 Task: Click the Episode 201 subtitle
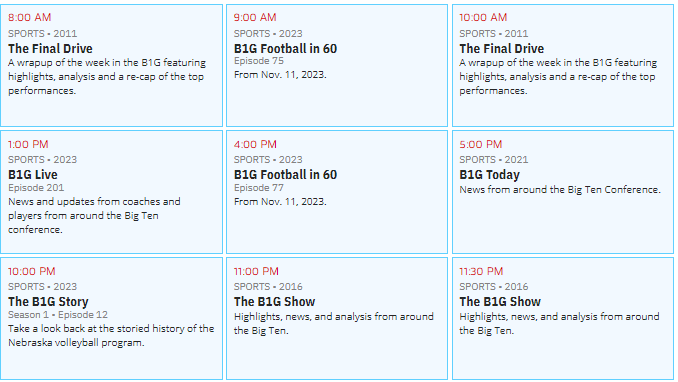coord(36,188)
